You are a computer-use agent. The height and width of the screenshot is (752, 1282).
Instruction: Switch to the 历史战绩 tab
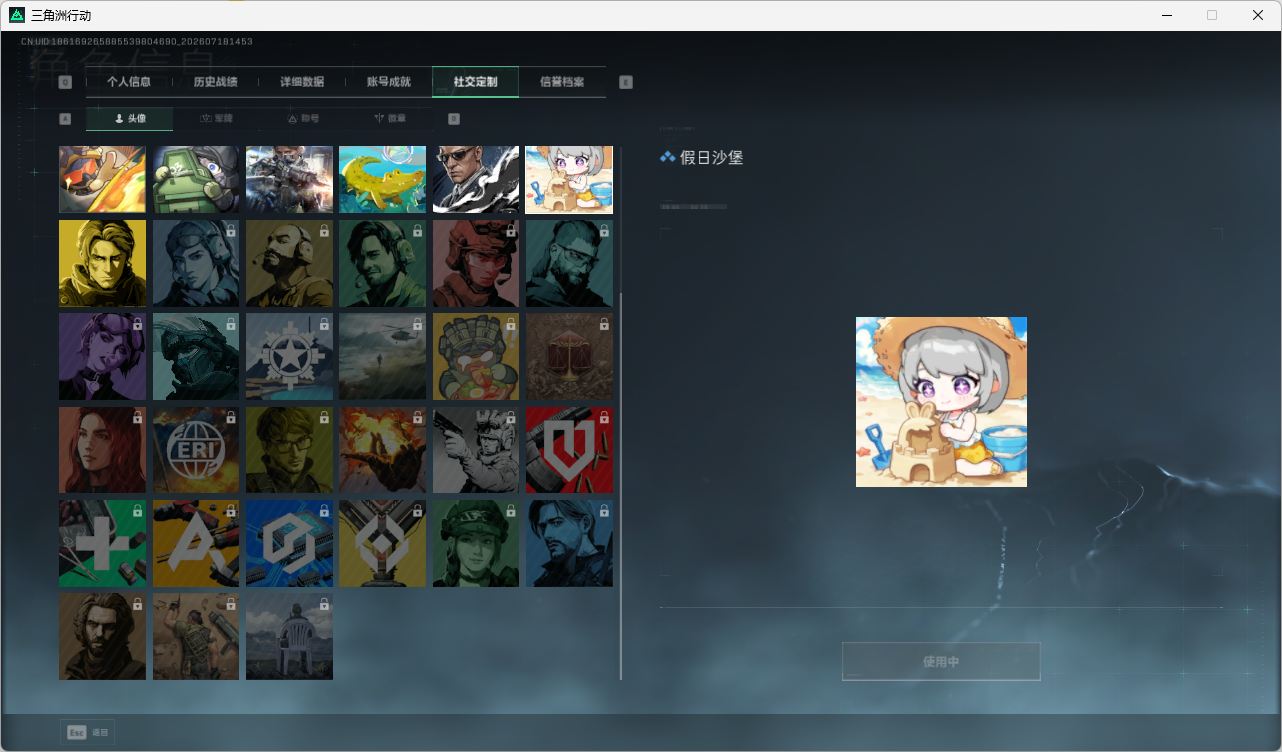pos(215,82)
